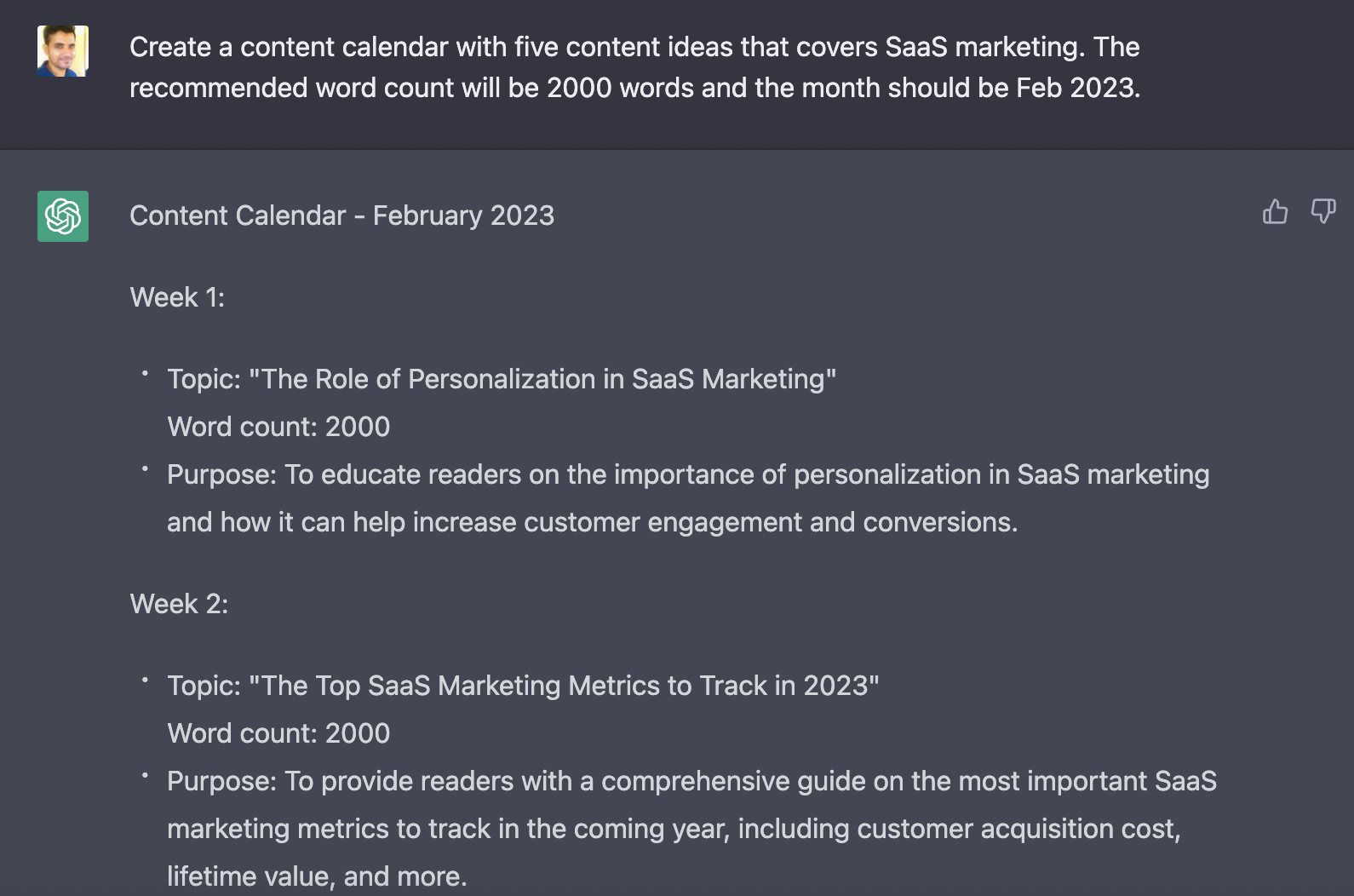Click 'Feb 2023' in the user prompt
1354x896 pixels.
(1076, 88)
